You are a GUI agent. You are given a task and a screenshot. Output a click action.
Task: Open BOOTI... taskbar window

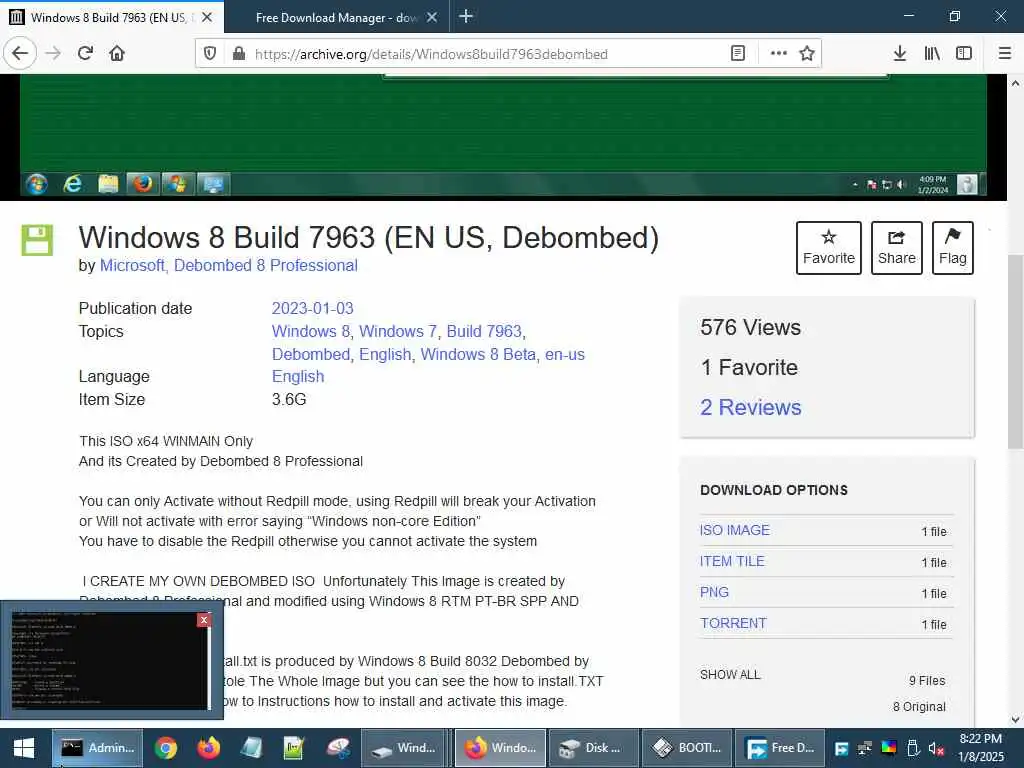(686, 748)
